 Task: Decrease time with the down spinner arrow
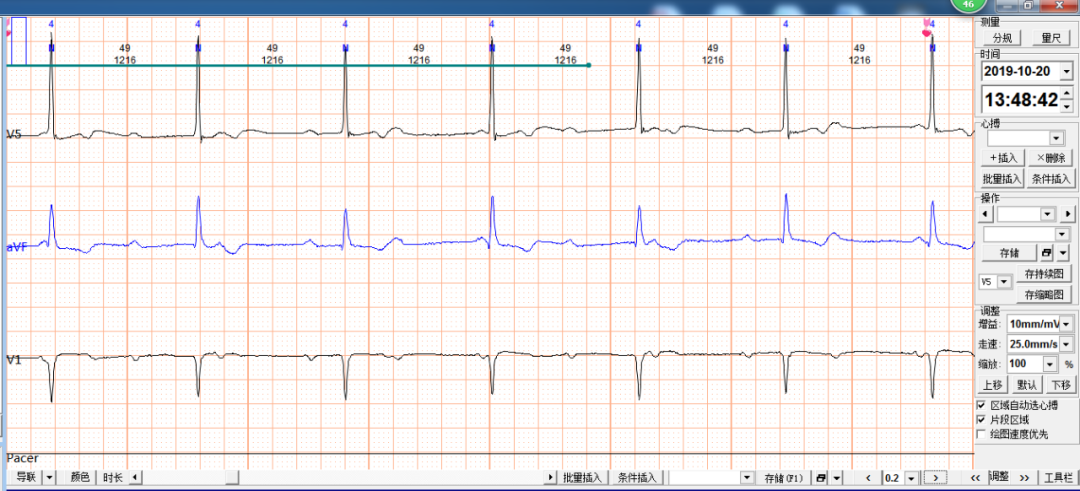[x=1067, y=106]
